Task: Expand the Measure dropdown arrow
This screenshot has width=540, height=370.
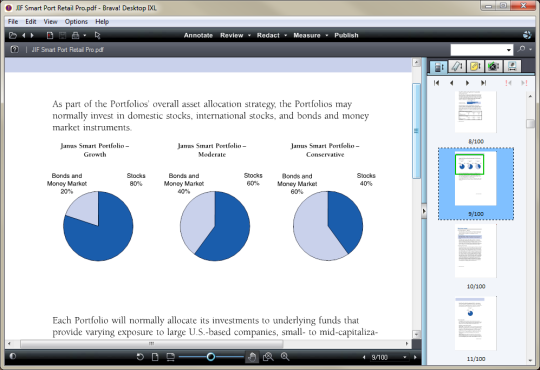Action: click(326, 35)
